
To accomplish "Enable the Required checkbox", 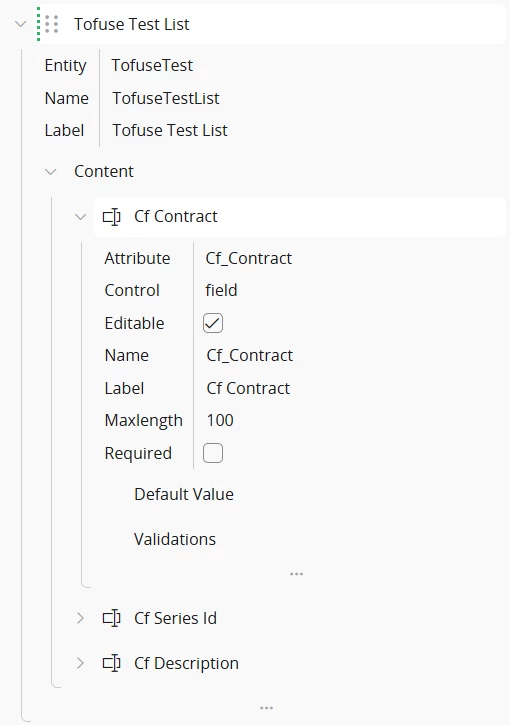I will tap(213, 453).
